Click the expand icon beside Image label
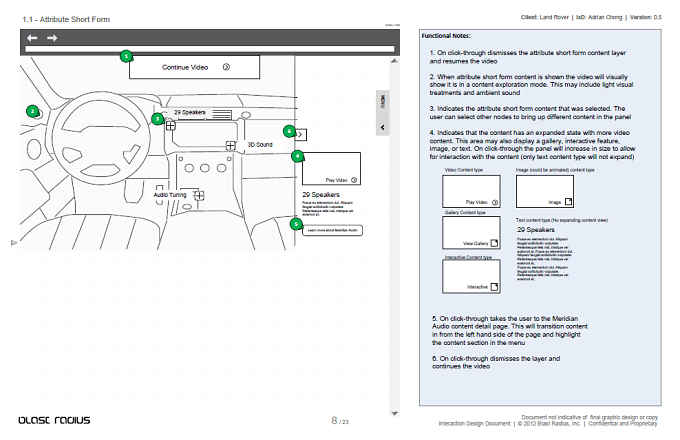The width and height of the screenshot is (680, 440). 568,202
